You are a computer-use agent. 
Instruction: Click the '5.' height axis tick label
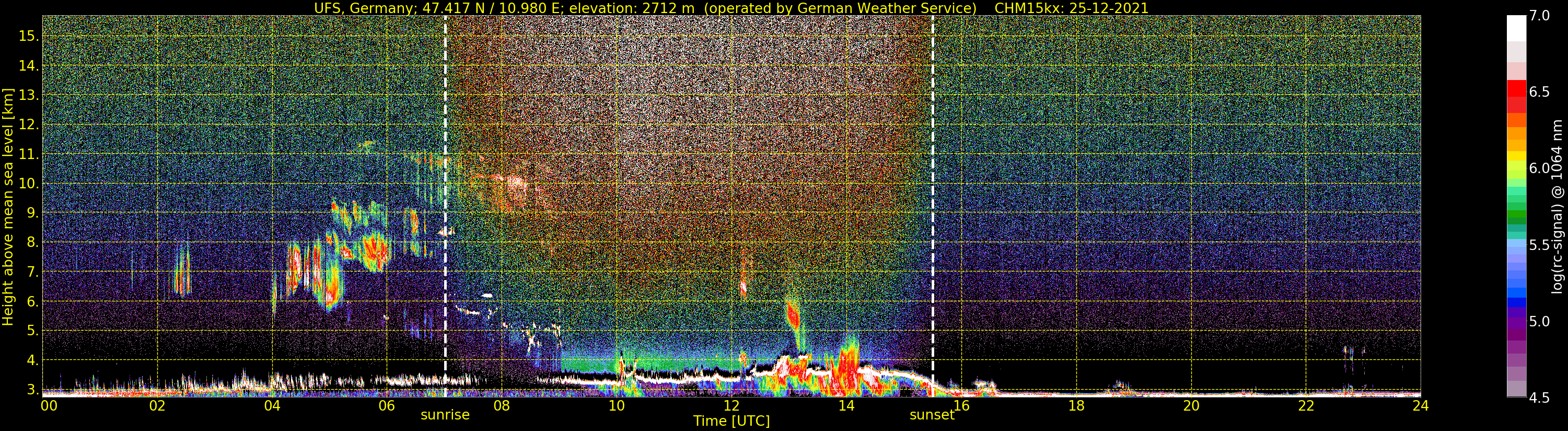32,331
